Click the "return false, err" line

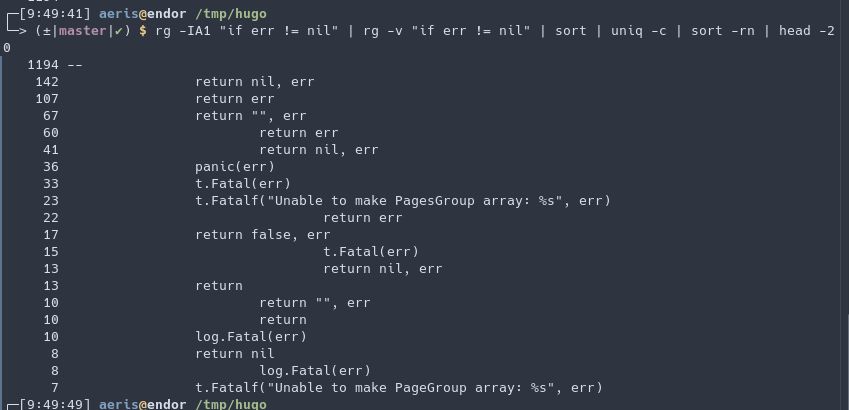[262, 235]
